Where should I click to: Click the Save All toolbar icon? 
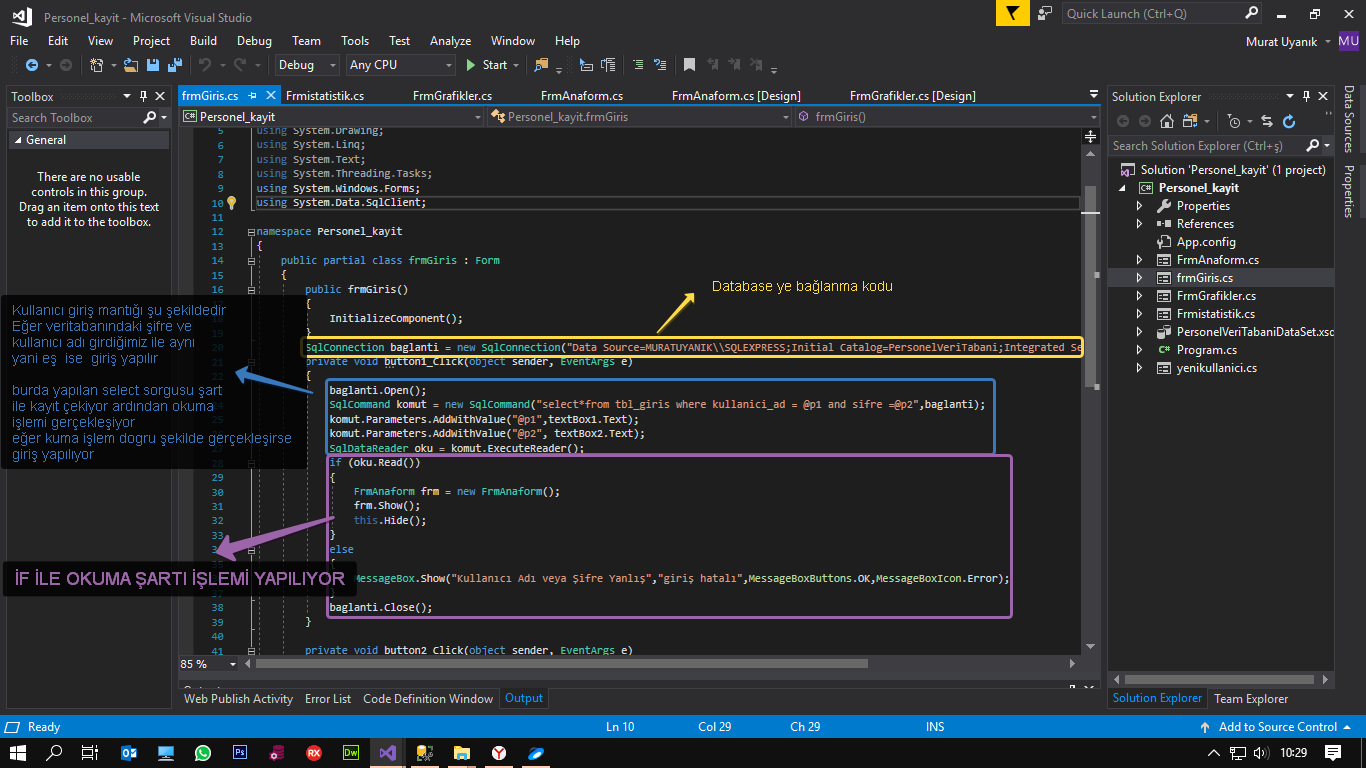click(174, 65)
